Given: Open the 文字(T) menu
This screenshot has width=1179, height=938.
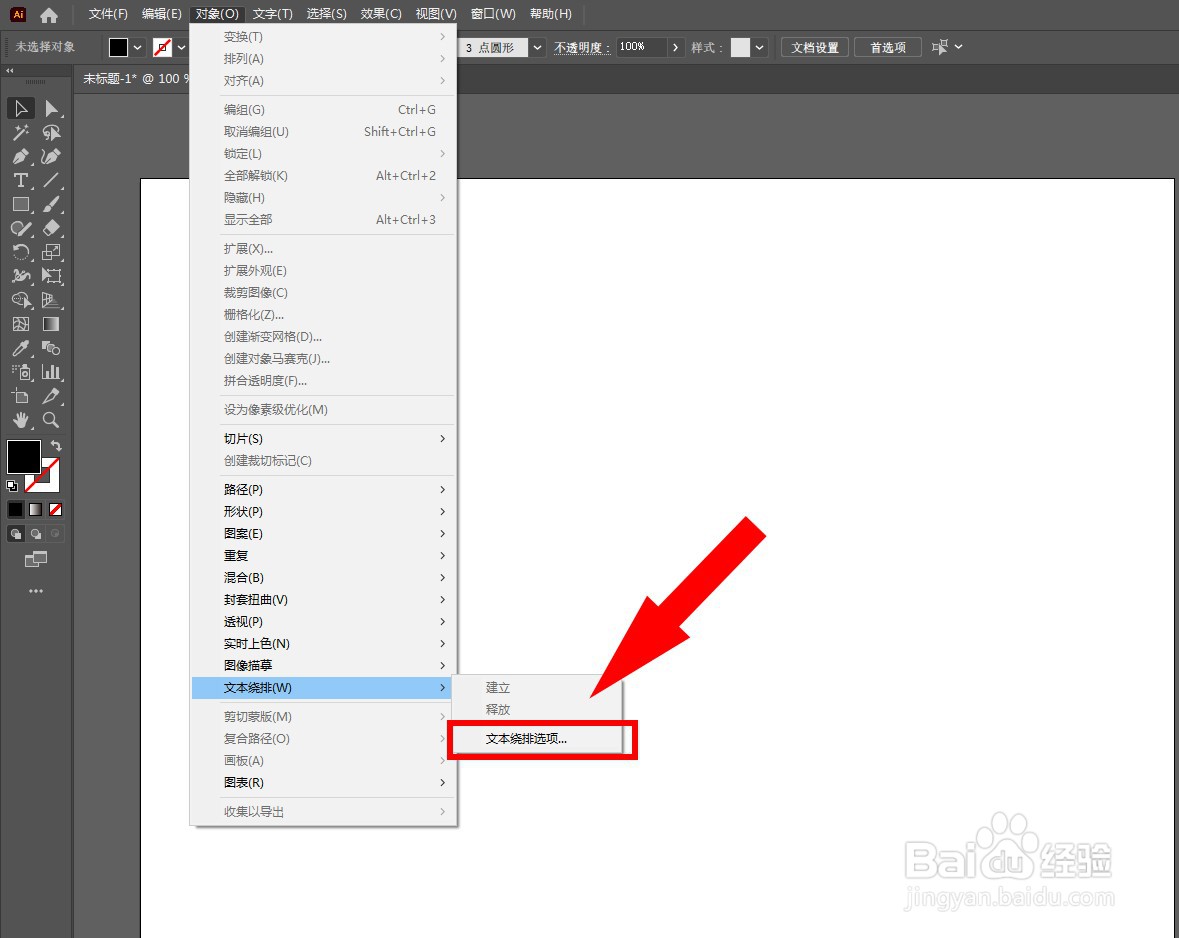Looking at the screenshot, I should (x=272, y=14).
